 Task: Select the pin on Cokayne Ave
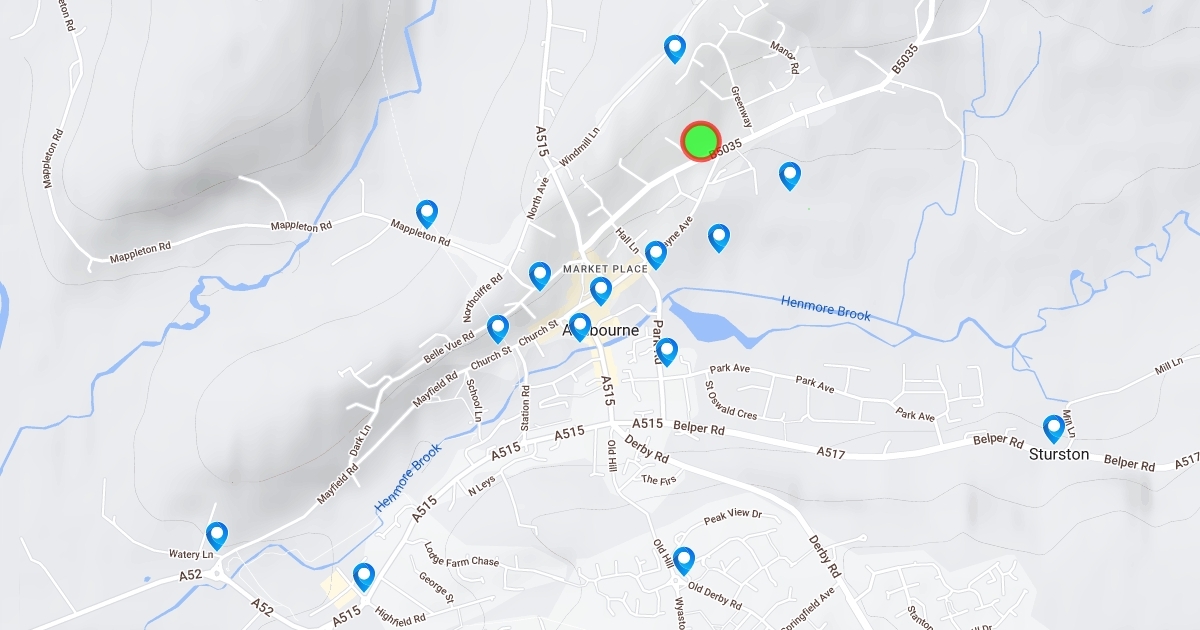pyautogui.click(x=656, y=255)
